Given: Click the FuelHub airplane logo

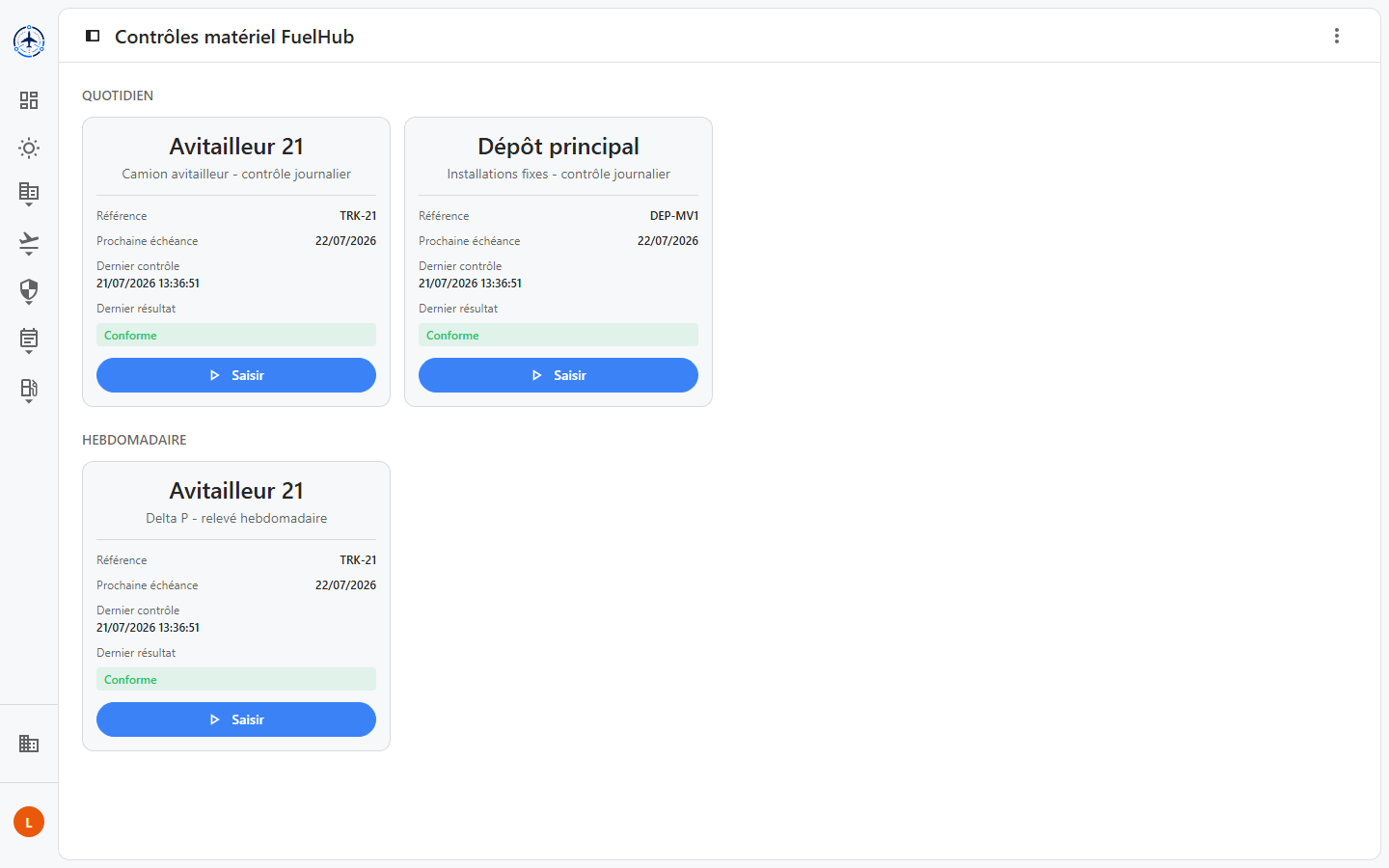Looking at the screenshot, I should click(29, 41).
